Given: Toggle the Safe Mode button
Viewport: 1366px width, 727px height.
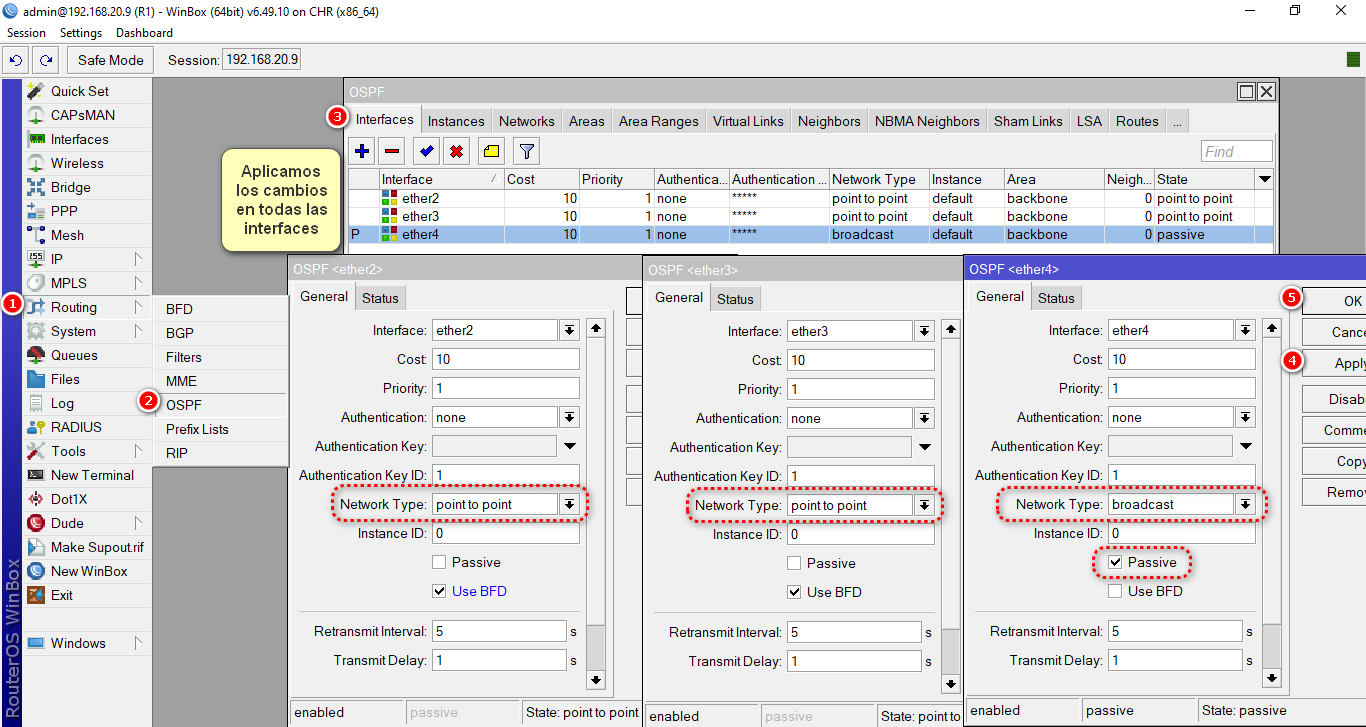Looking at the screenshot, I should pyautogui.click(x=111, y=60).
